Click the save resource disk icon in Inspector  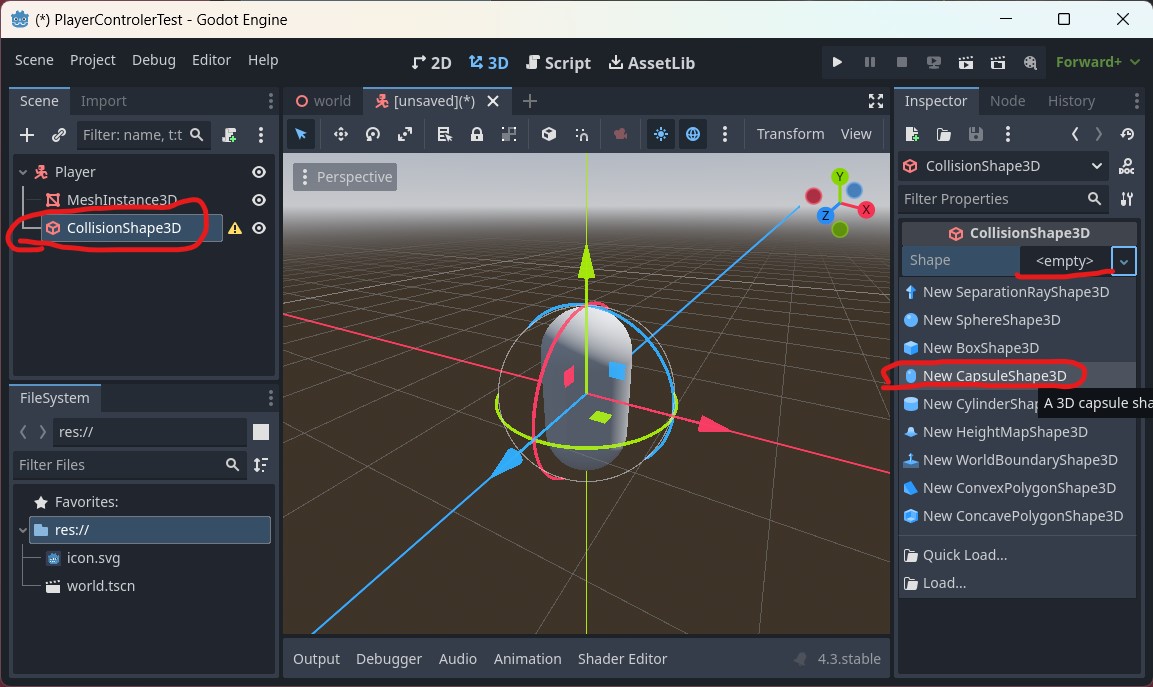(x=974, y=133)
